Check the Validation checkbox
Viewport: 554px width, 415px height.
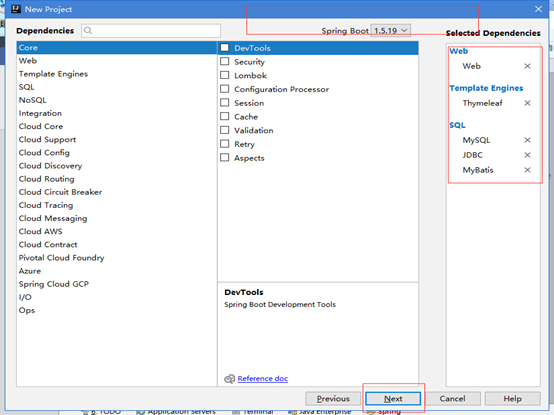225,130
